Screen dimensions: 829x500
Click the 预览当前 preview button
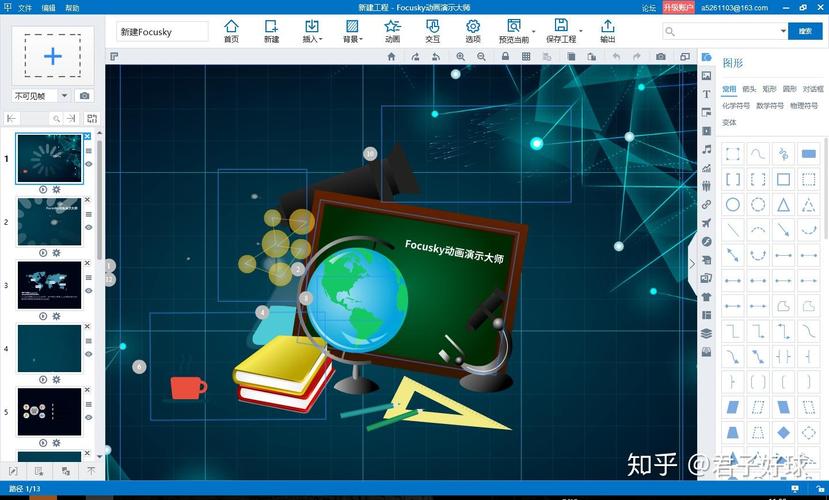point(514,31)
